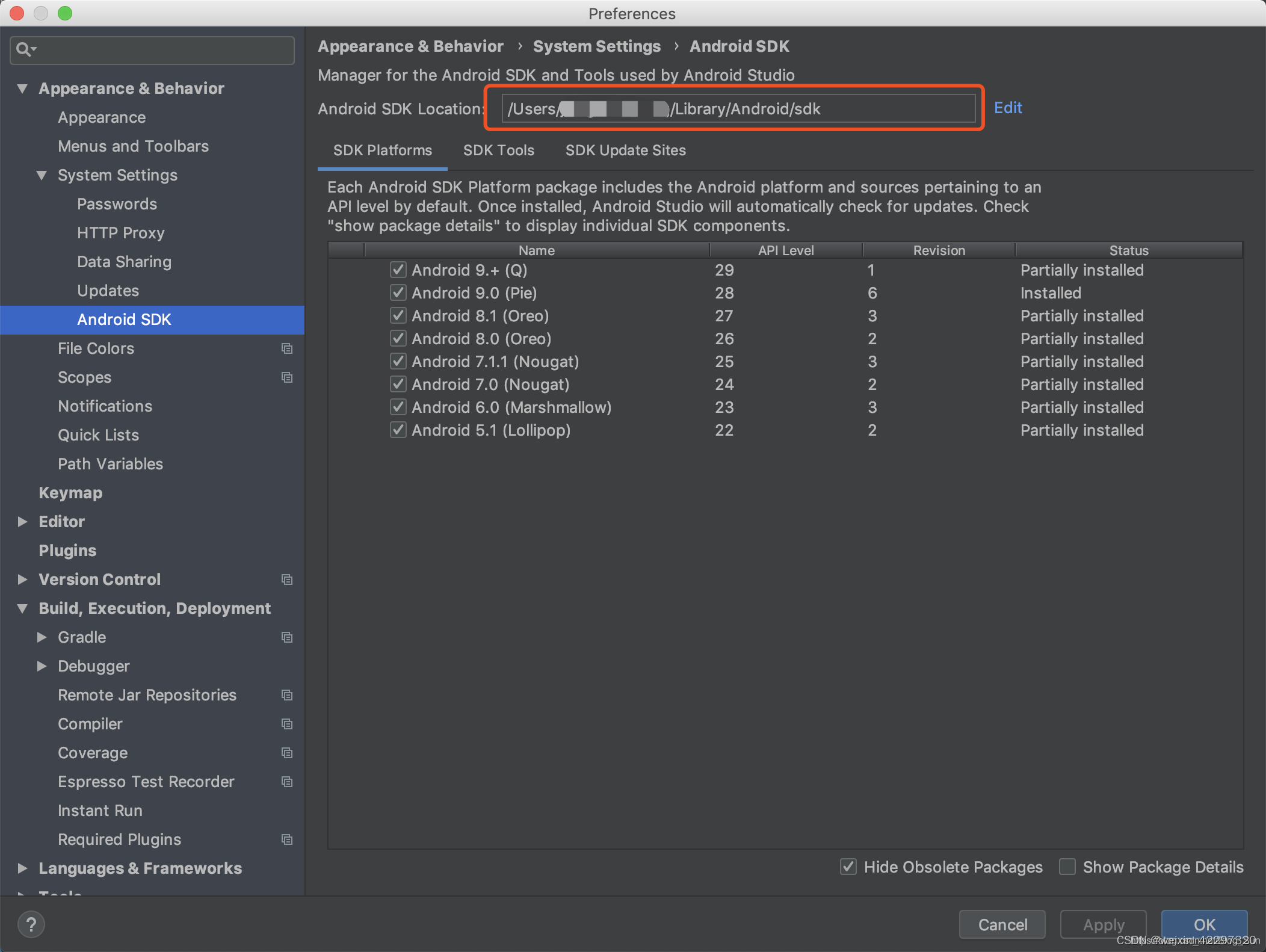The image size is (1266, 952).
Task: Click the Apply button
Action: pos(1104,924)
